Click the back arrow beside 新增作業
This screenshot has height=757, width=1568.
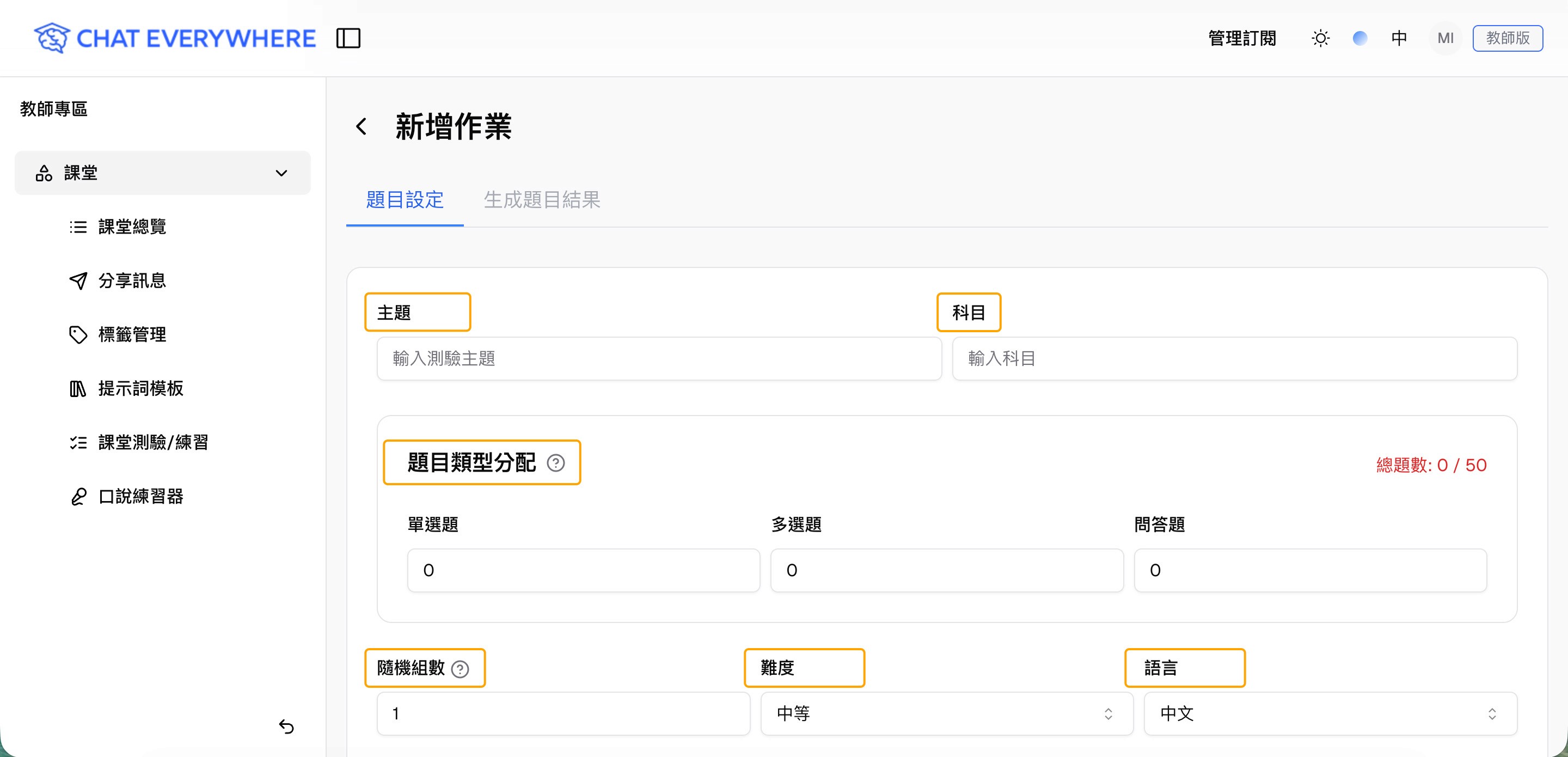(362, 126)
